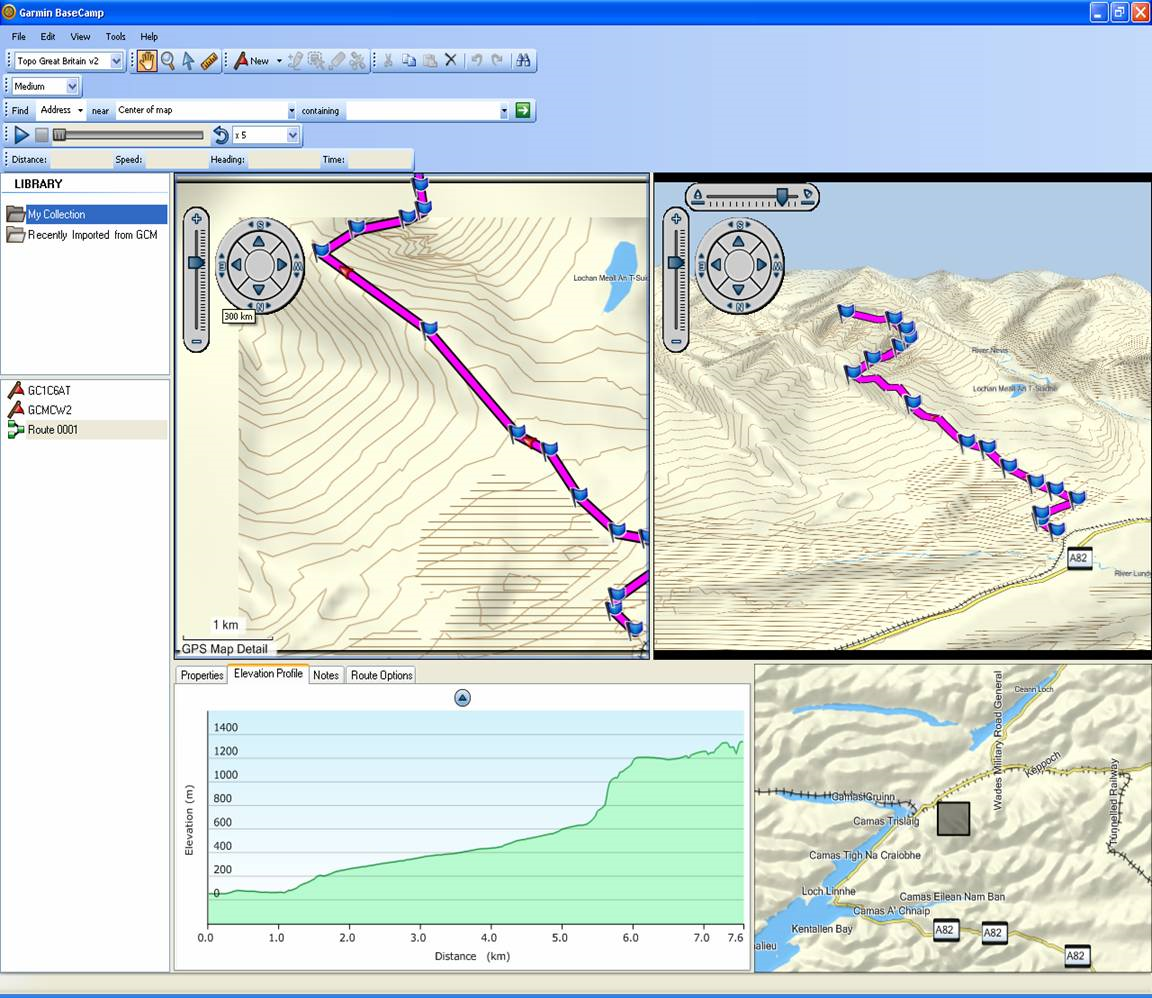Click the 3D view tilt slider handle

[782, 197]
